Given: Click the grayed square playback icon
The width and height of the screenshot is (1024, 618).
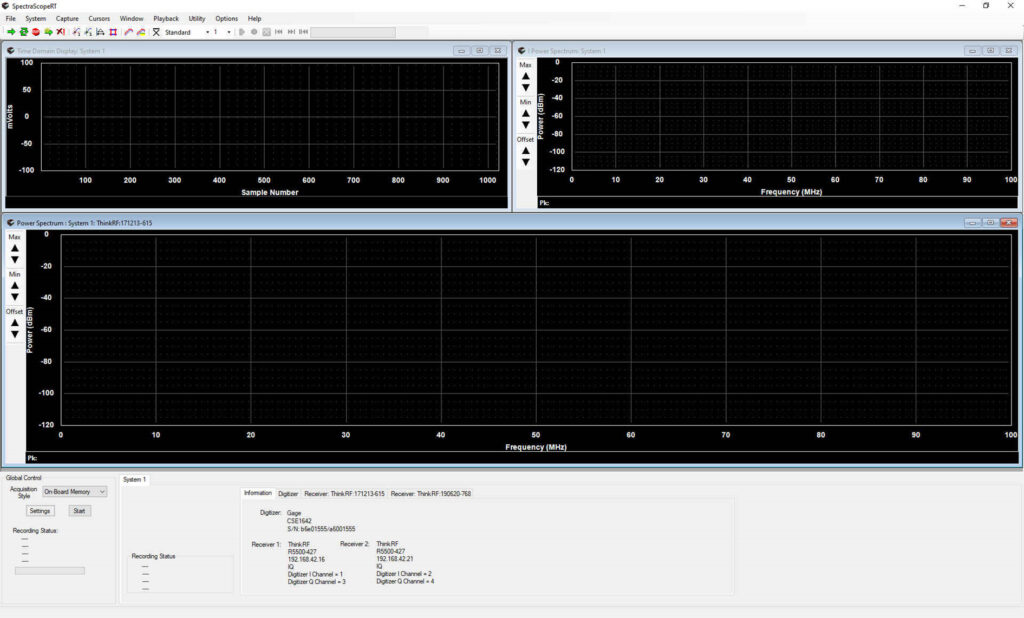Looking at the screenshot, I should click(266, 32).
